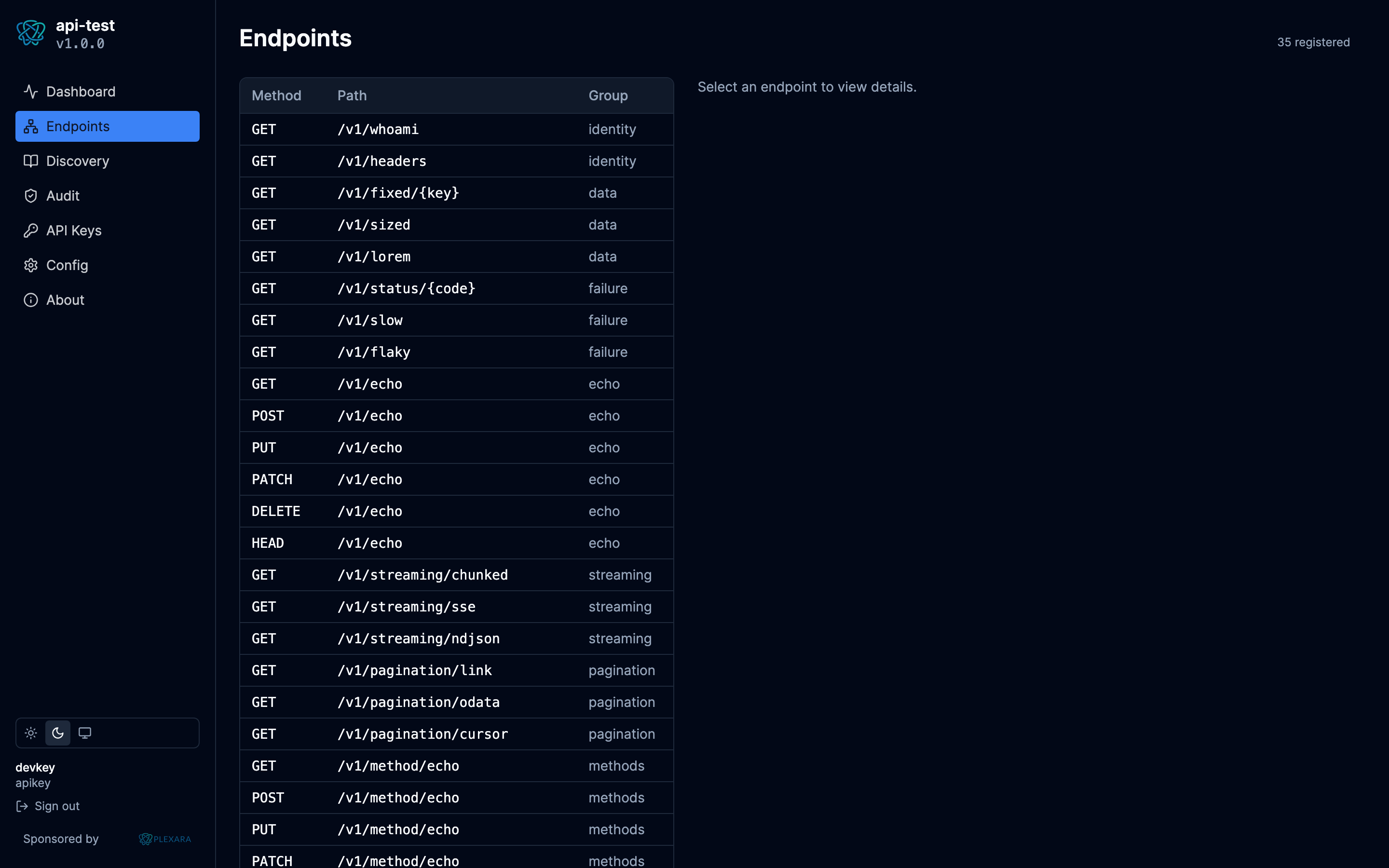Select the /v1/status/{code} endpoint

coord(456,289)
